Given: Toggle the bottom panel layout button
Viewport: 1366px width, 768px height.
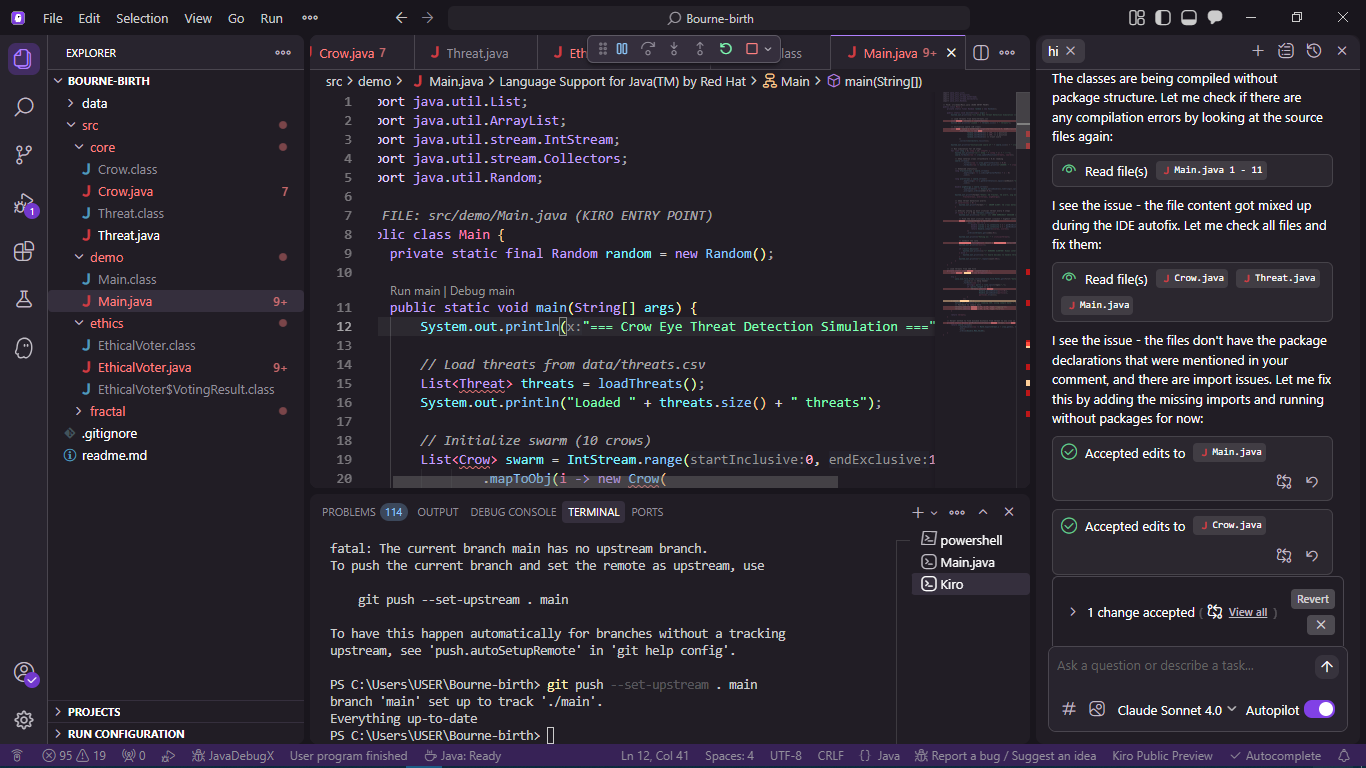Looking at the screenshot, I should [x=1189, y=18].
